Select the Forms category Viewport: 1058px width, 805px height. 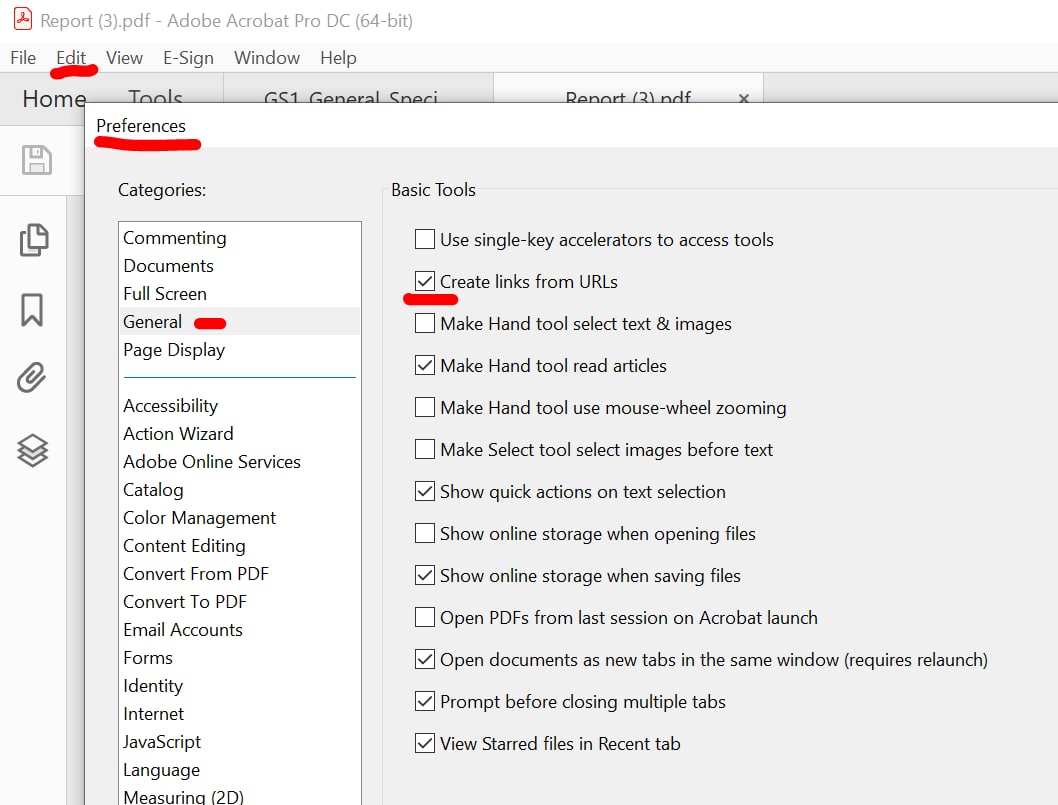pyautogui.click(x=240, y=658)
